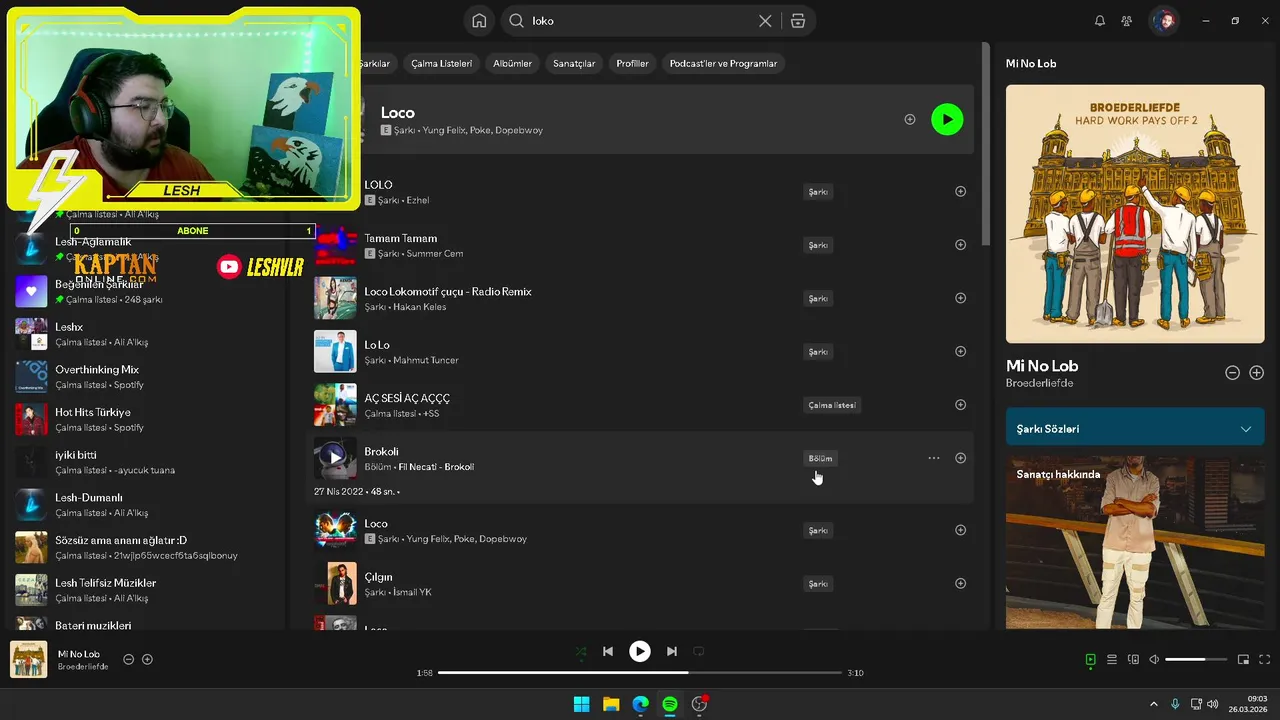Image resolution: width=1280 pixels, height=720 pixels.
Task: Skip to previous track
Action: [x=608, y=651]
